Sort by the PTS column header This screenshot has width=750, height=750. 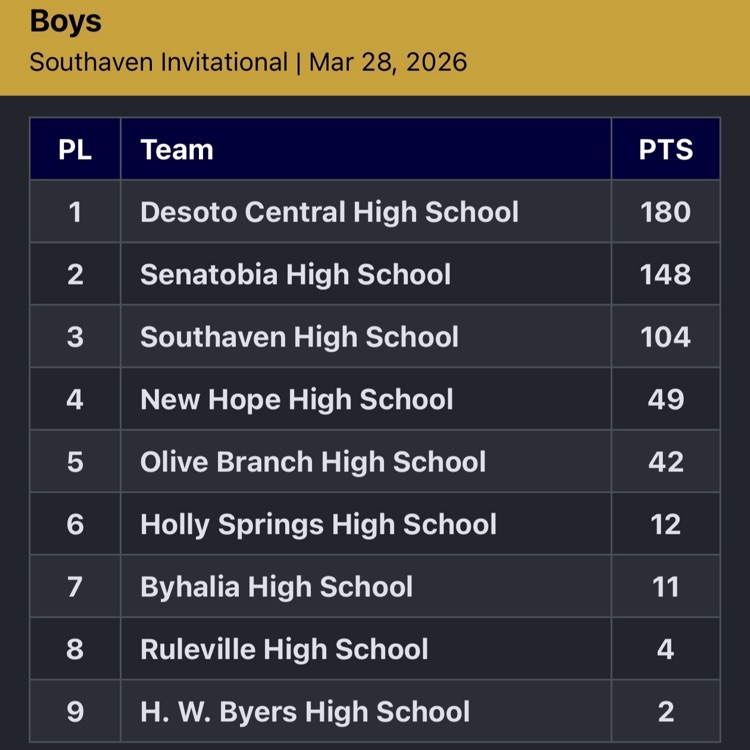[665, 150]
